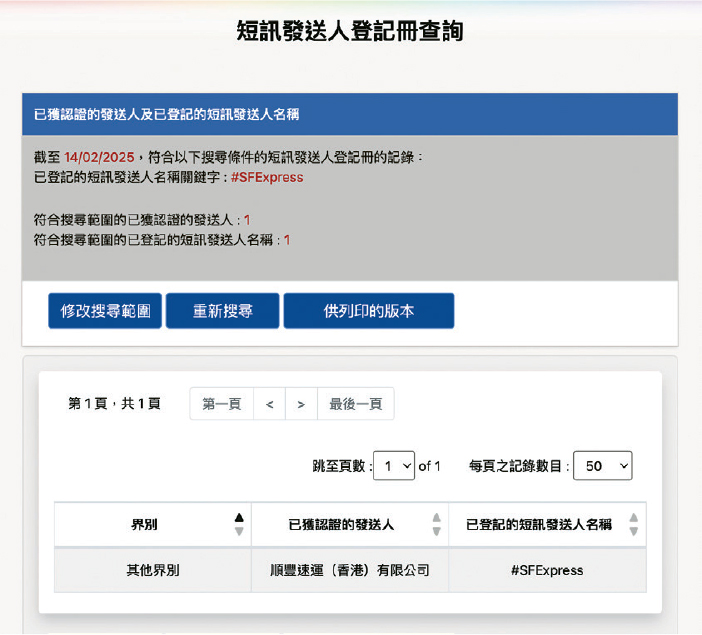This screenshot has height=635, width=702.
Task: Sort by 已獲認證的發送人 column arrows
Action: 437,524
